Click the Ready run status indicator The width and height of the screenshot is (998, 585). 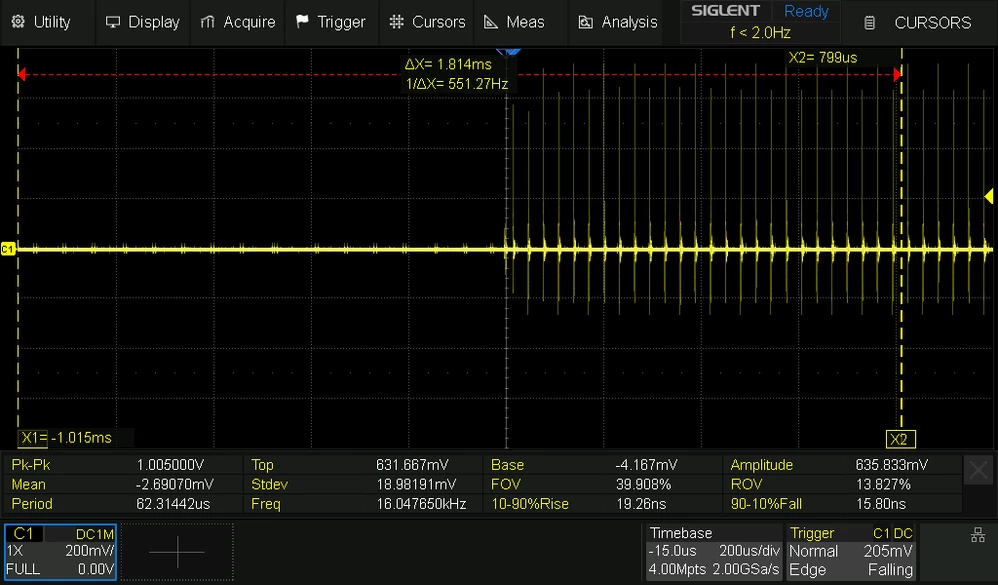pyautogui.click(x=806, y=11)
